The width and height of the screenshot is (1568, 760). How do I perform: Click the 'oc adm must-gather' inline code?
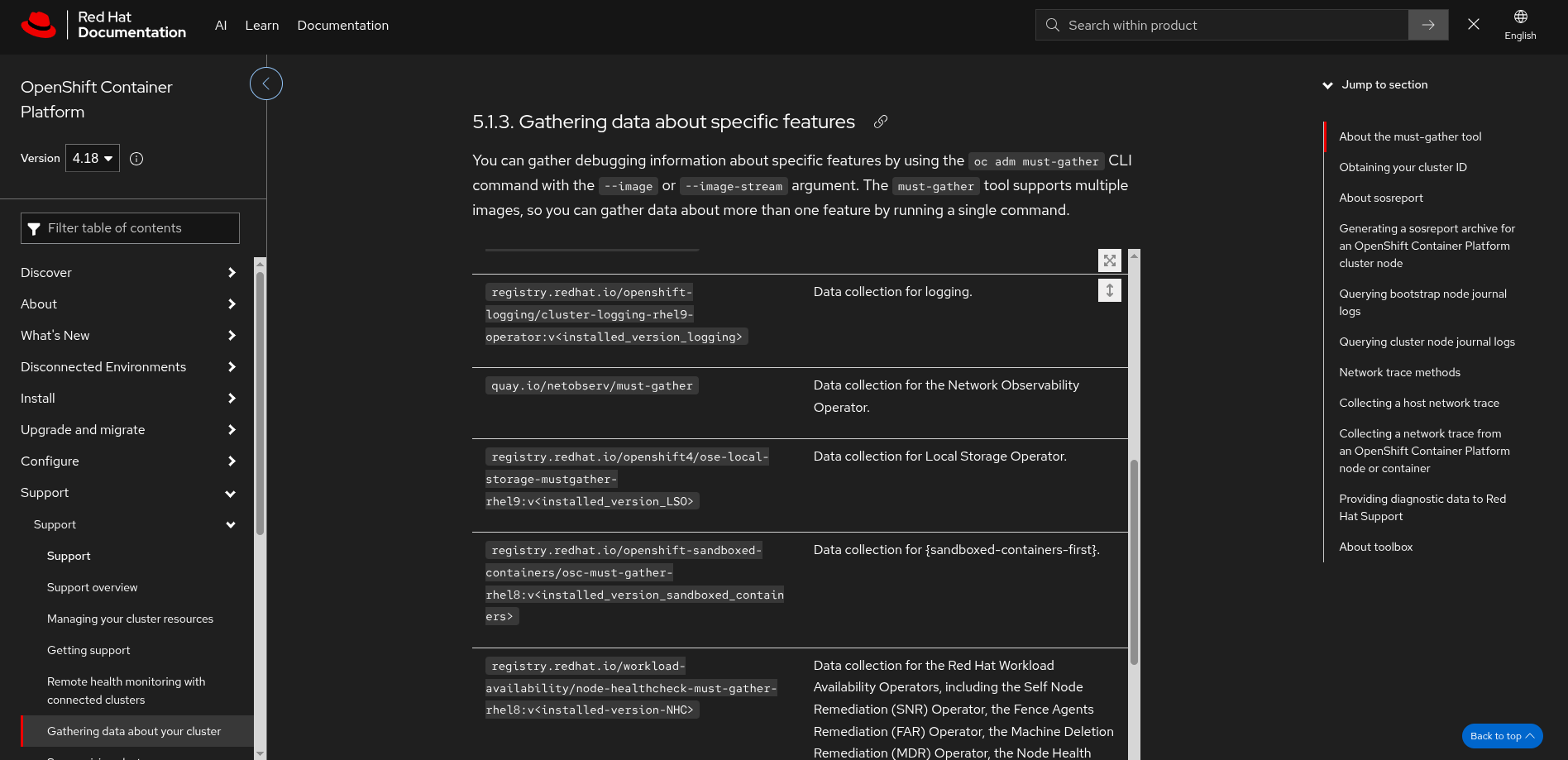pyautogui.click(x=1036, y=161)
